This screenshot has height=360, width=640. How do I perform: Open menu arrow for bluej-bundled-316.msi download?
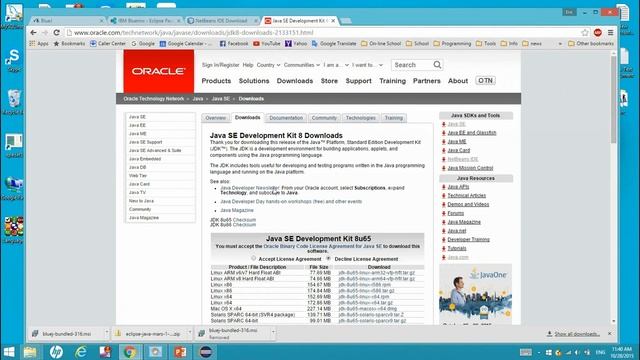pyautogui.click(x=107, y=332)
